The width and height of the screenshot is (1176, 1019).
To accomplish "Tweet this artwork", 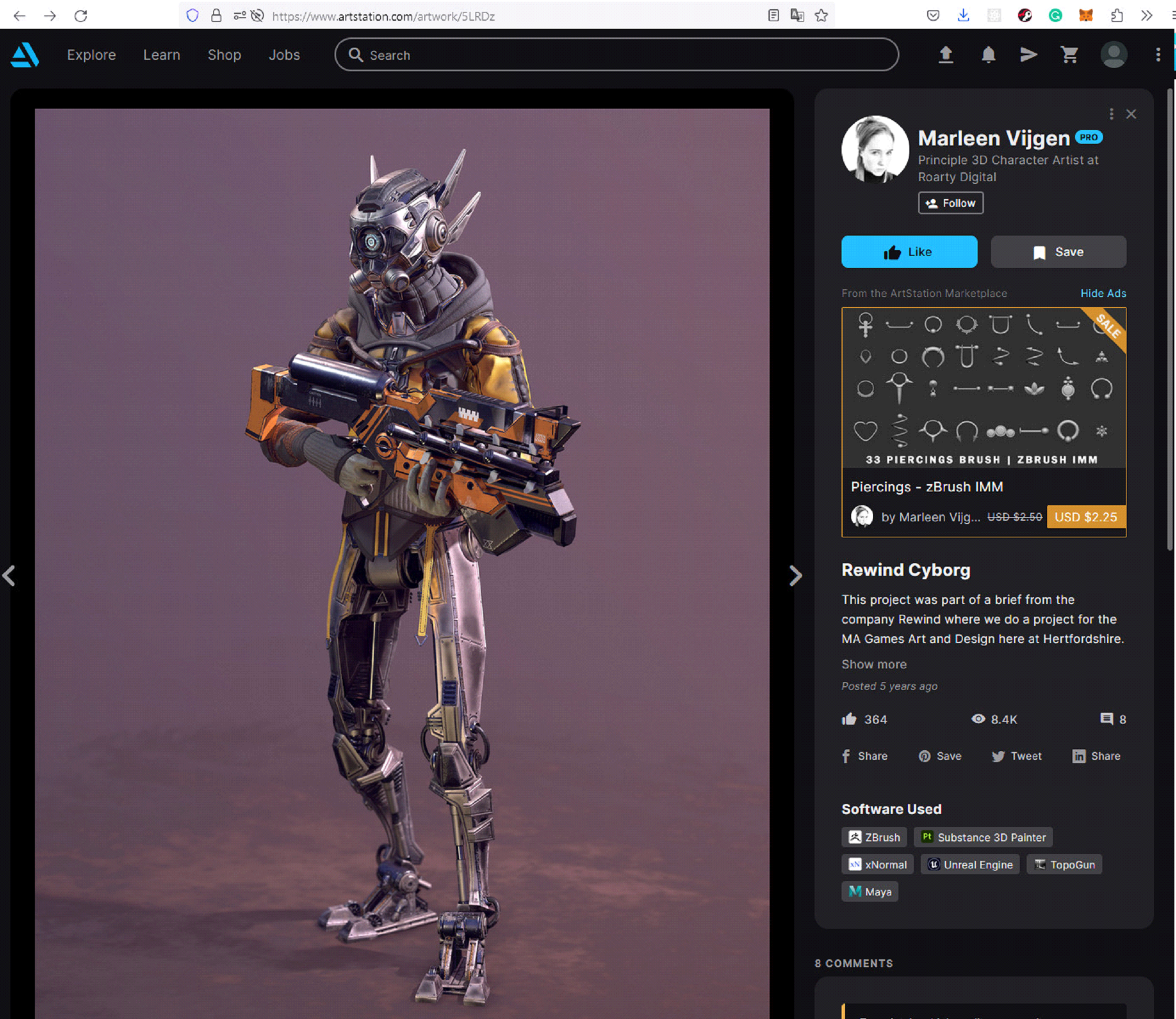I will pos(1016,756).
